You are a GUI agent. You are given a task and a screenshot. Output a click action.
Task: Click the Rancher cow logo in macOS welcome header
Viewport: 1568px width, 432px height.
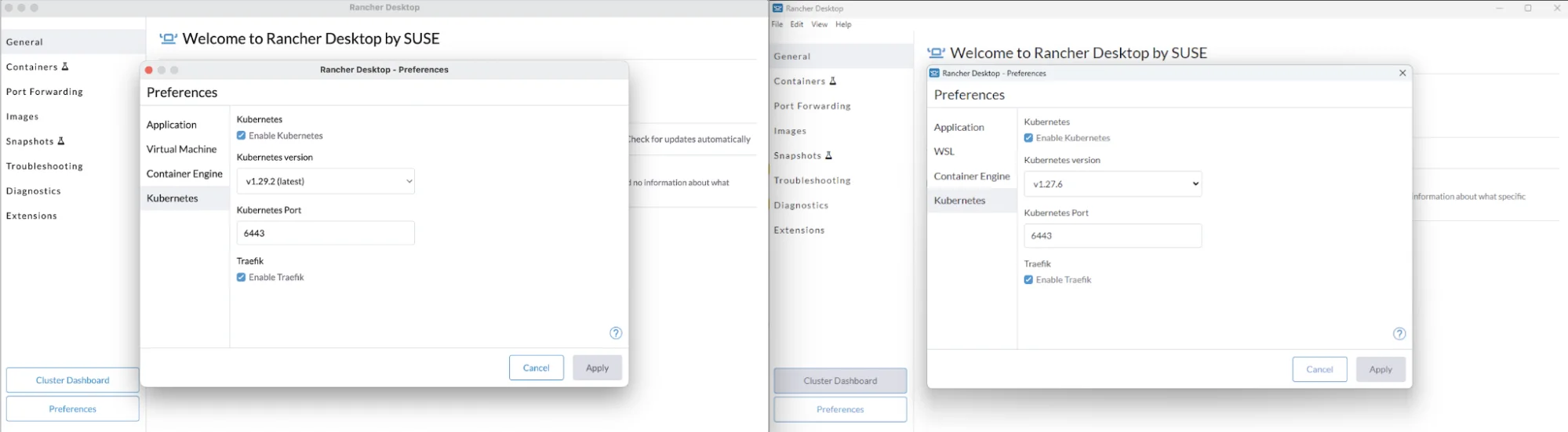[x=169, y=38]
